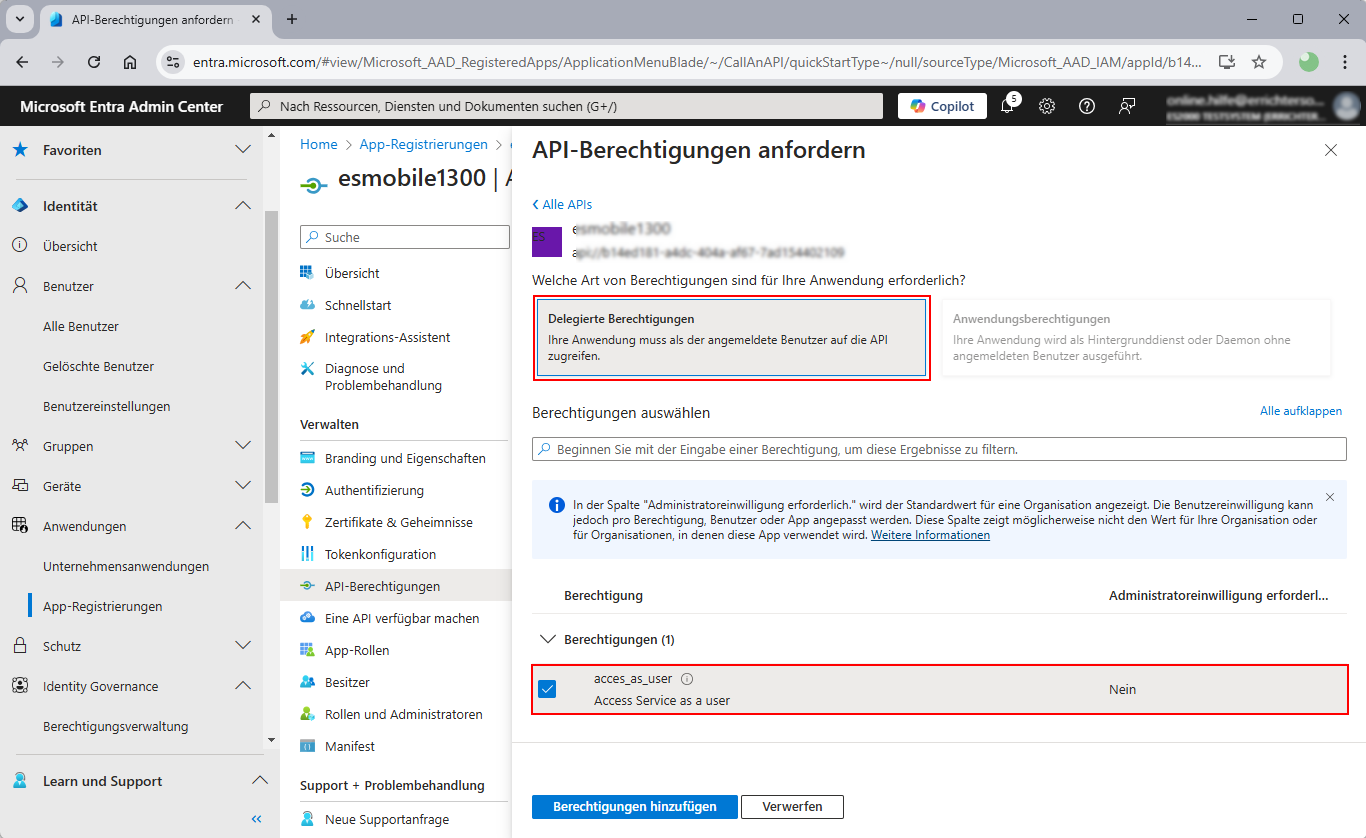Click the info icon beside acces_as_user

(687, 679)
